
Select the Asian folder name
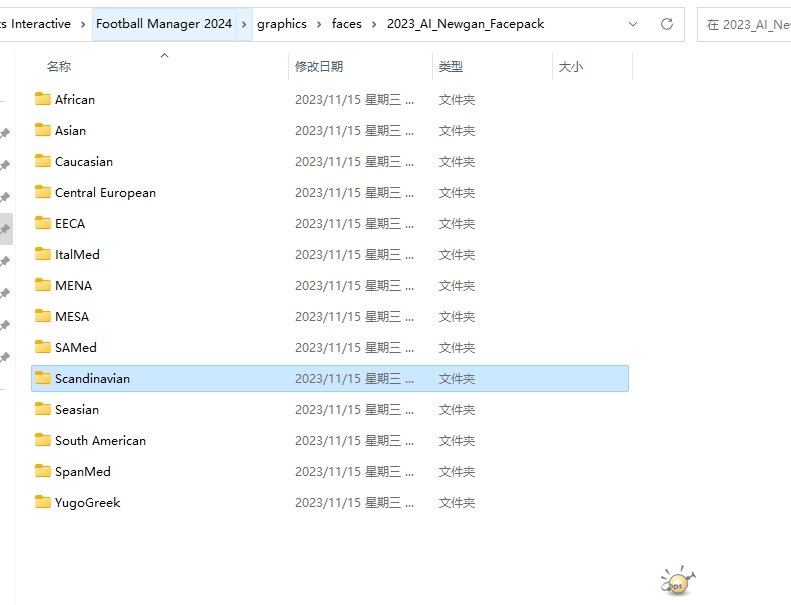pos(70,131)
